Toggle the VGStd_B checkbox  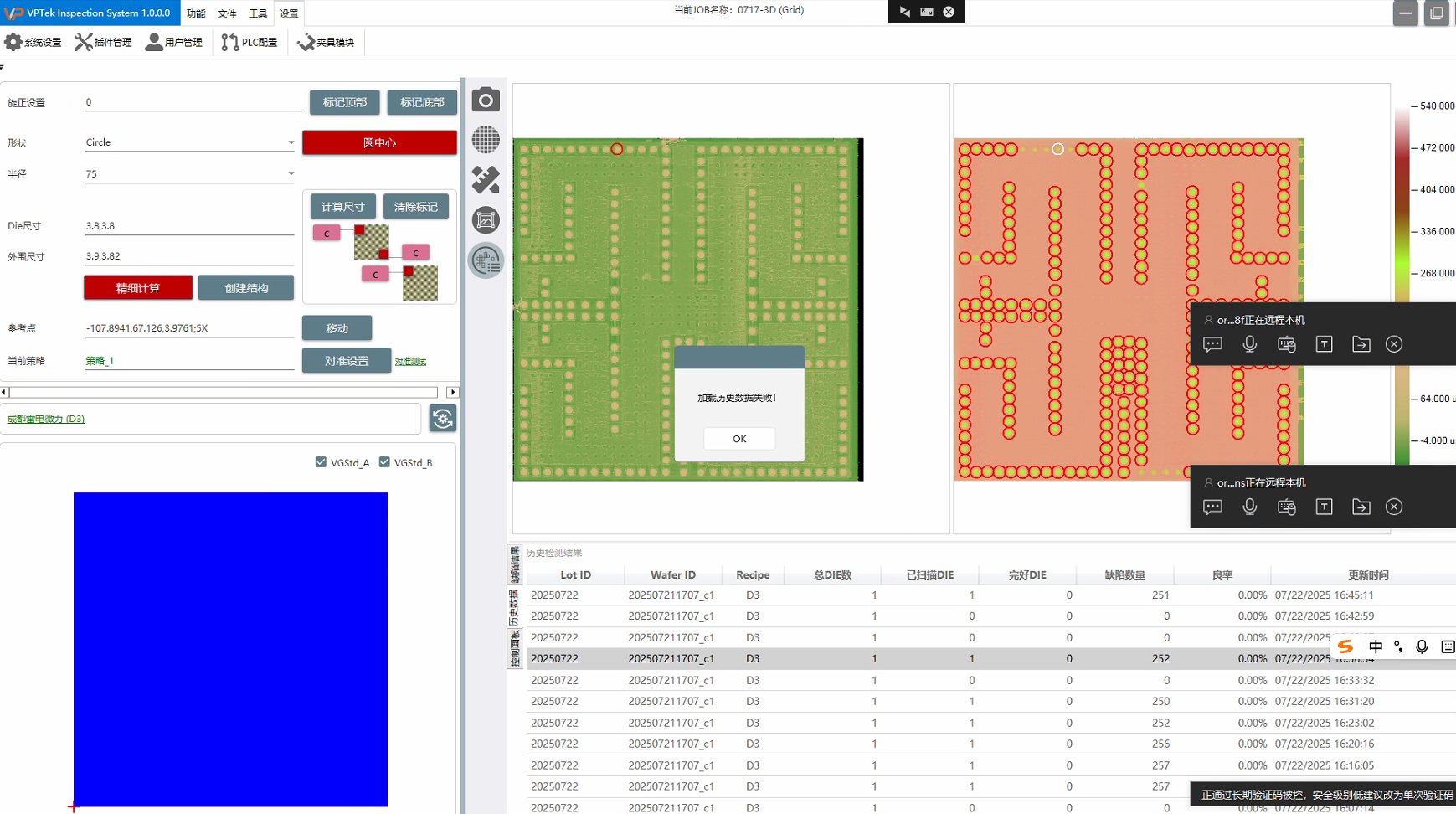[384, 462]
